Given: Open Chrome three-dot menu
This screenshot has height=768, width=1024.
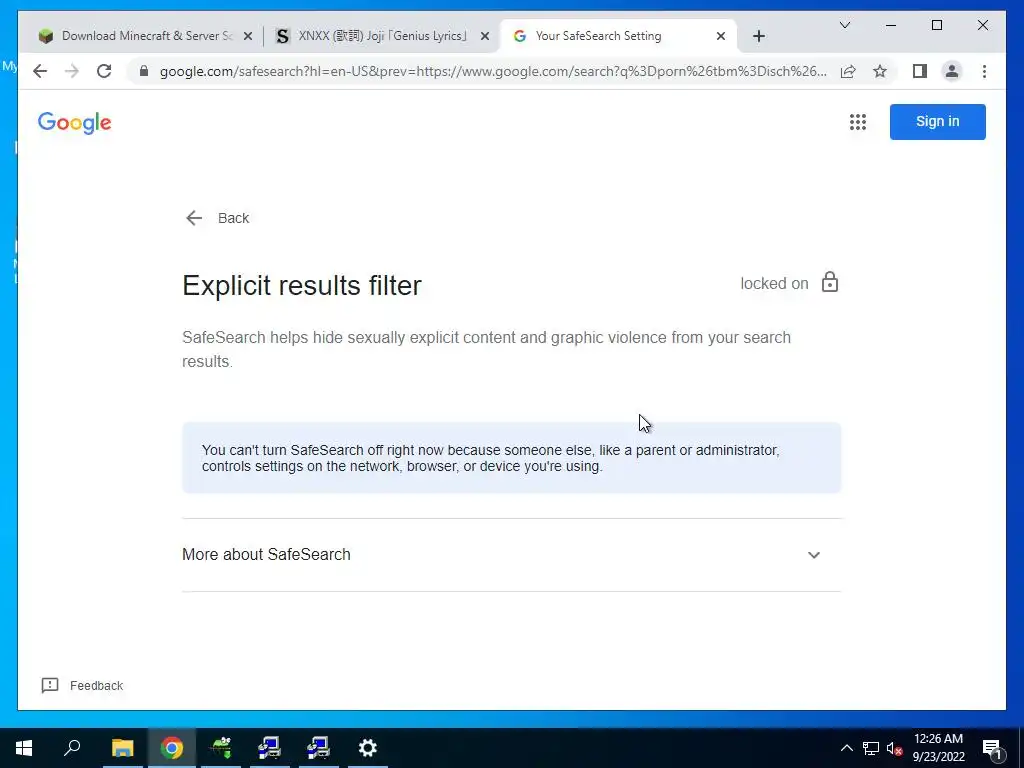Looking at the screenshot, I should pyautogui.click(x=984, y=71).
